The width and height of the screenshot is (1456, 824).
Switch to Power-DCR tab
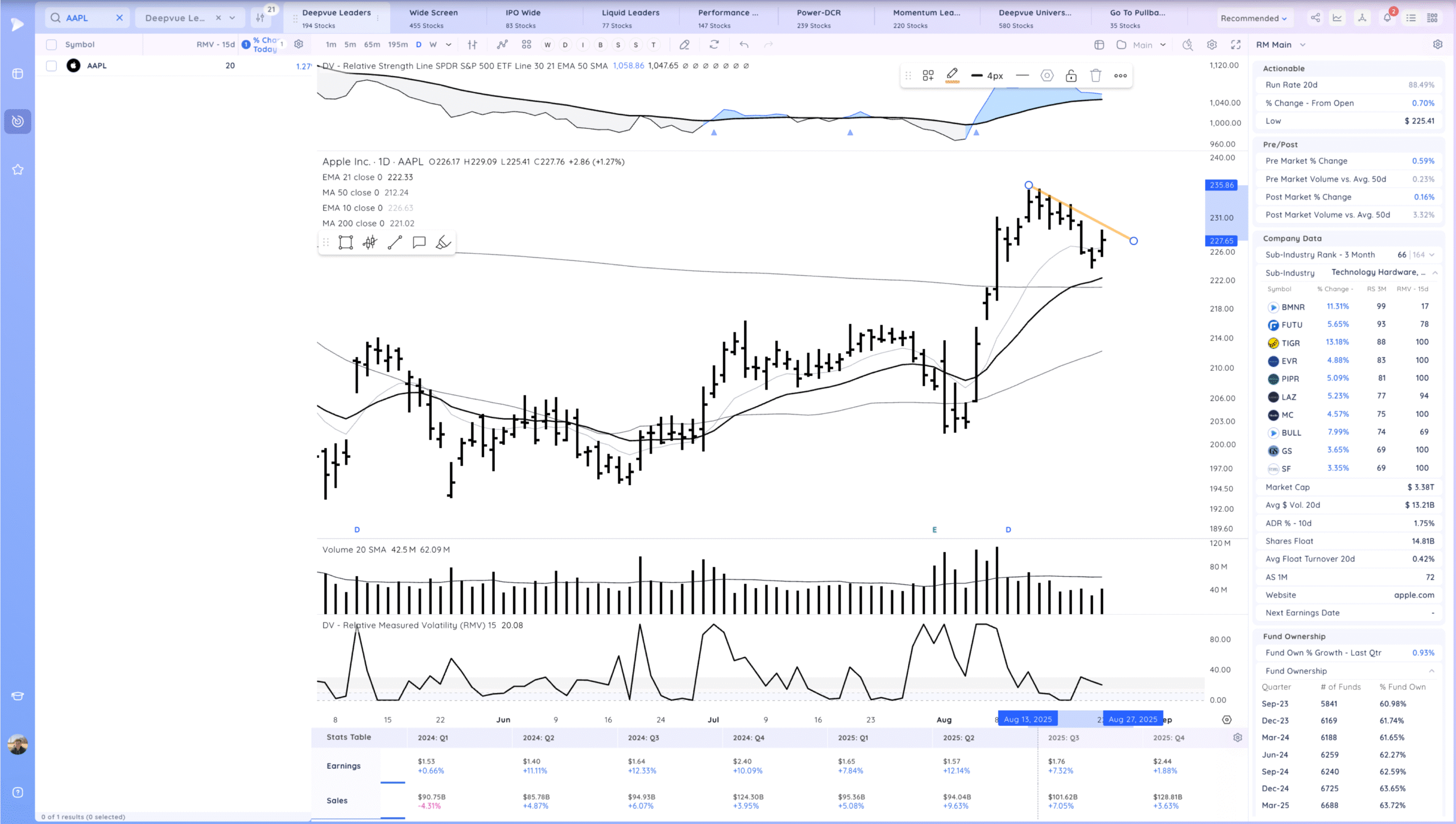click(818, 18)
